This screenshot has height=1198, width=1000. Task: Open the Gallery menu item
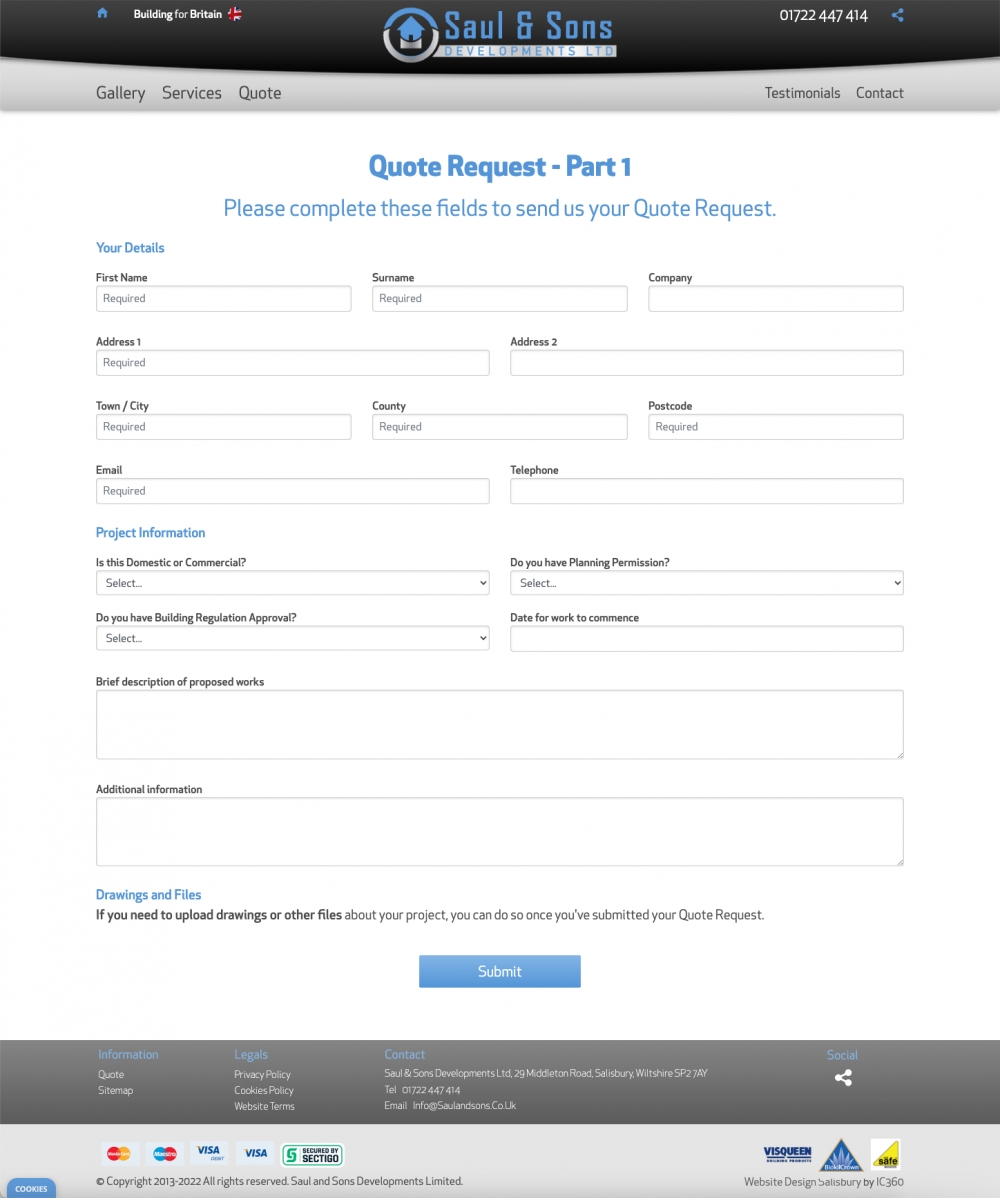(120, 93)
